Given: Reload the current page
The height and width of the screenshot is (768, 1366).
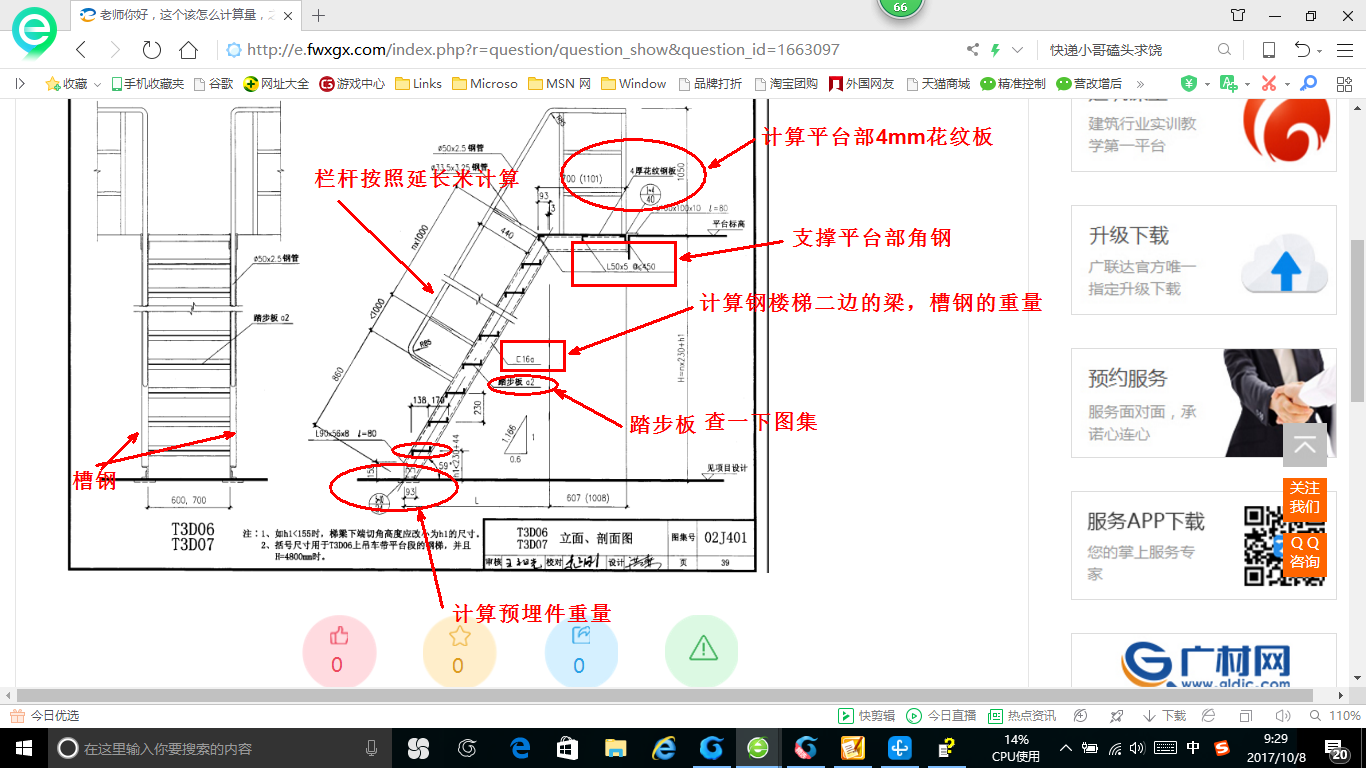Looking at the screenshot, I should [x=152, y=50].
